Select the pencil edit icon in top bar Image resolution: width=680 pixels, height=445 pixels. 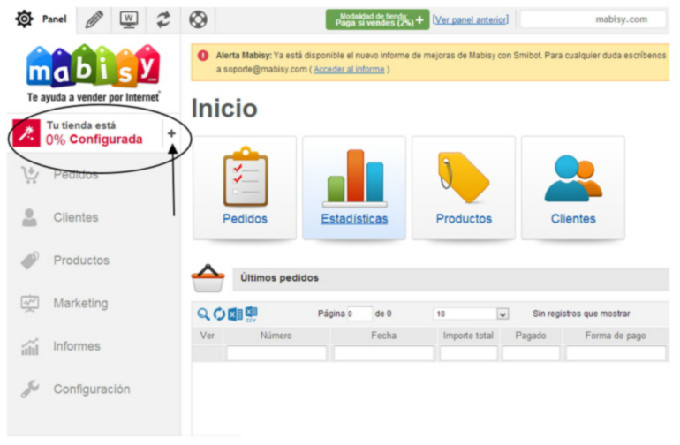click(x=94, y=19)
